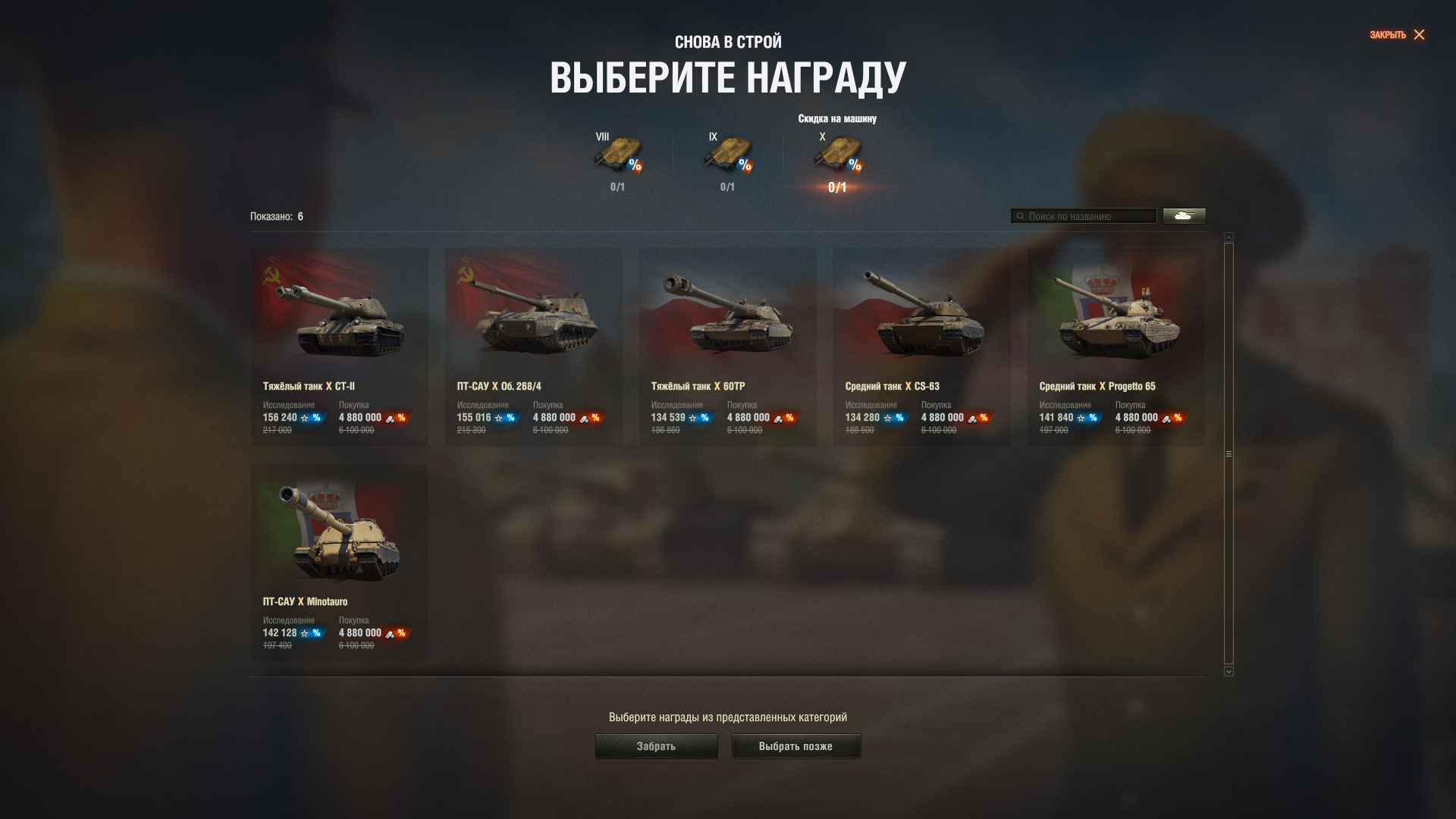Choose the 60TP heavy tank card
The image size is (1456, 819).
[x=728, y=347]
